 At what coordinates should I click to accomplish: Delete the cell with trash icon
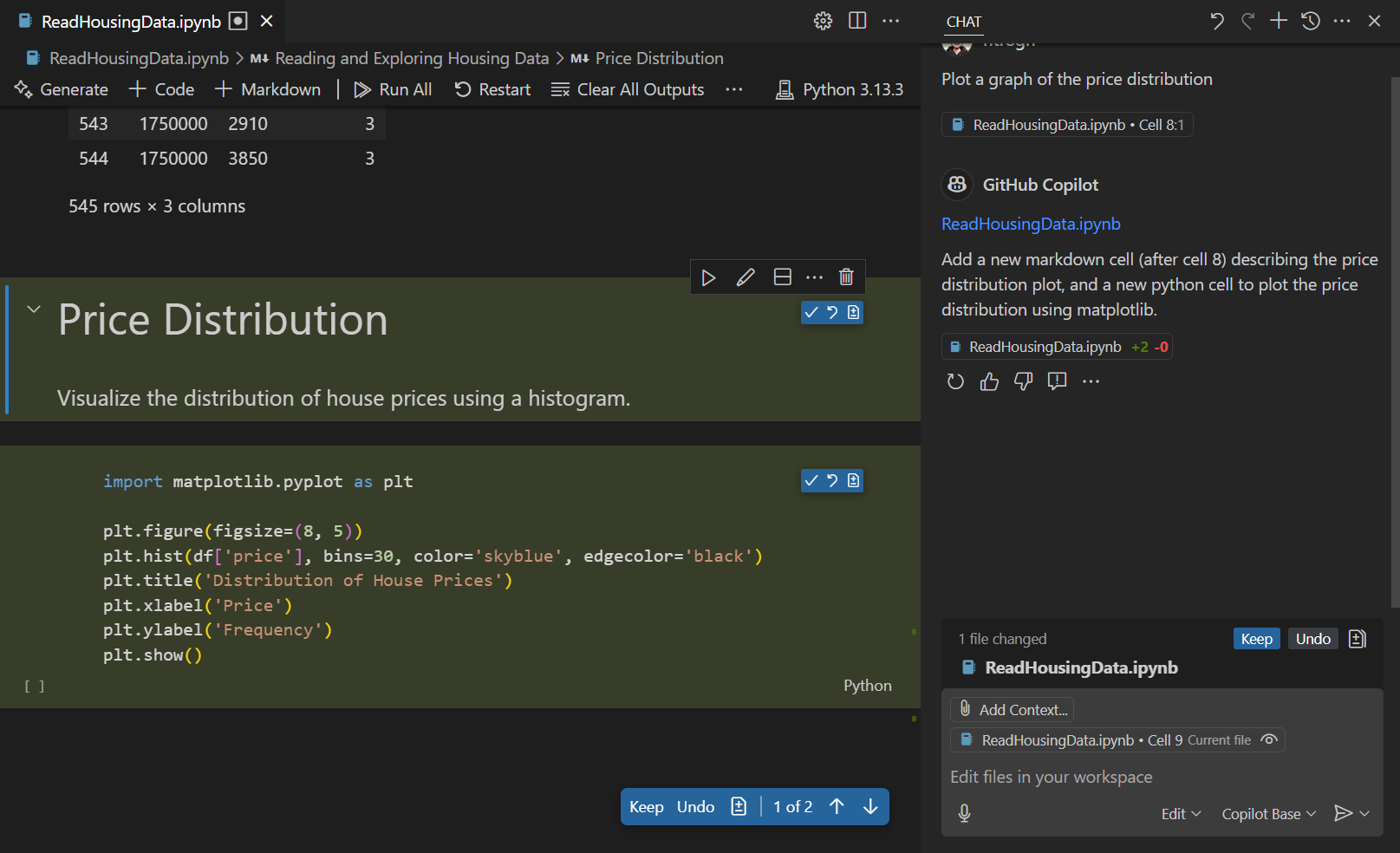846,277
